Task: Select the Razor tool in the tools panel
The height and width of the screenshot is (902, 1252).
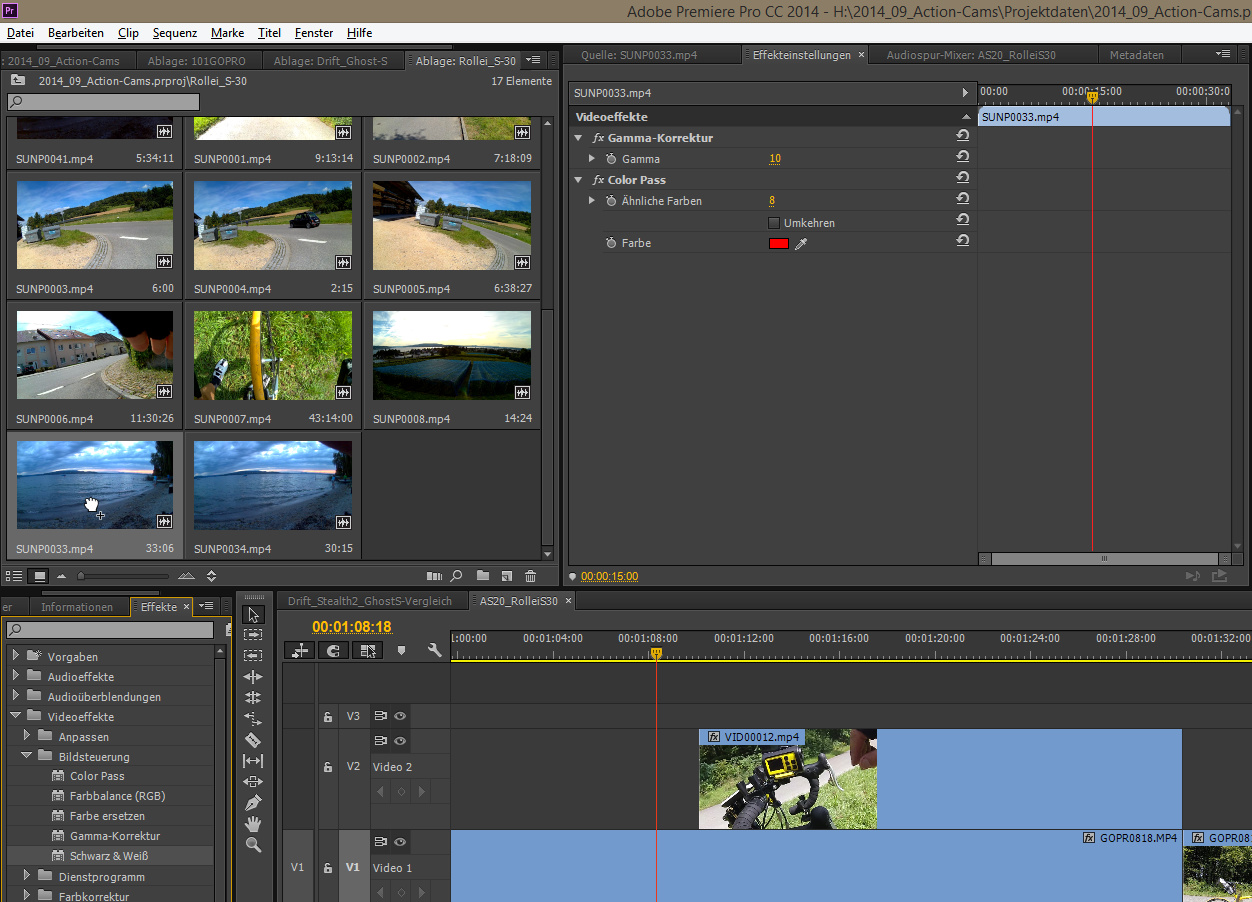Action: [253, 740]
